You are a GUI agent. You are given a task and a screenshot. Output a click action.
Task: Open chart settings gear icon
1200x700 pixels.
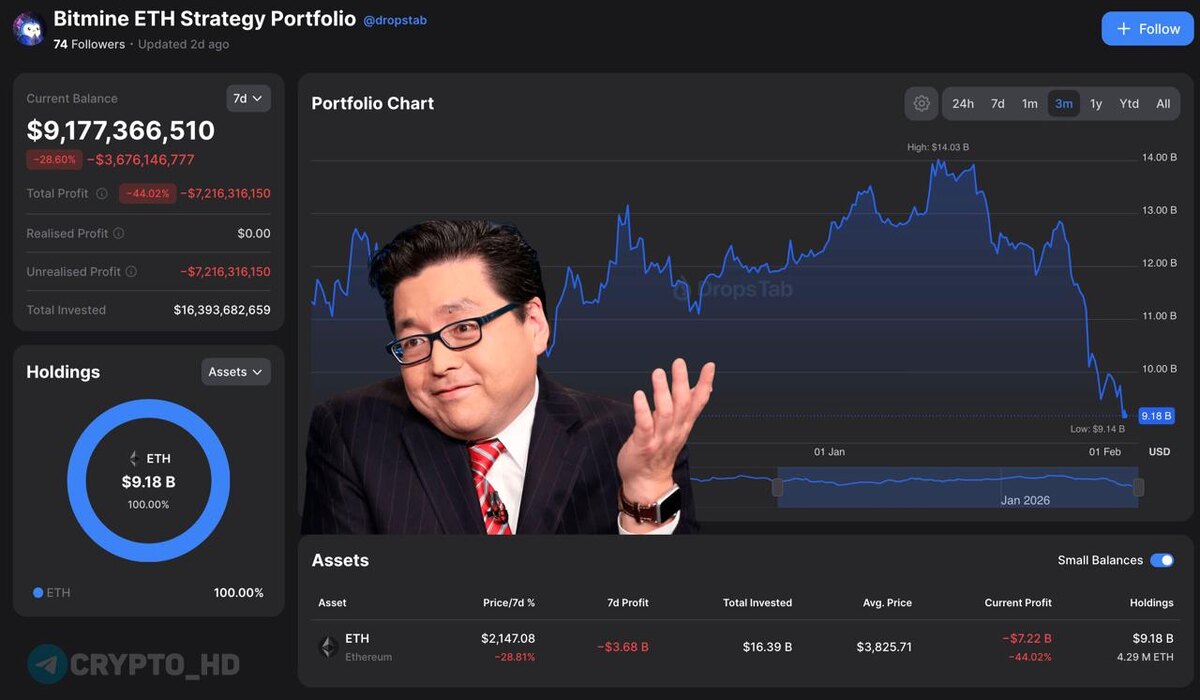921,103
